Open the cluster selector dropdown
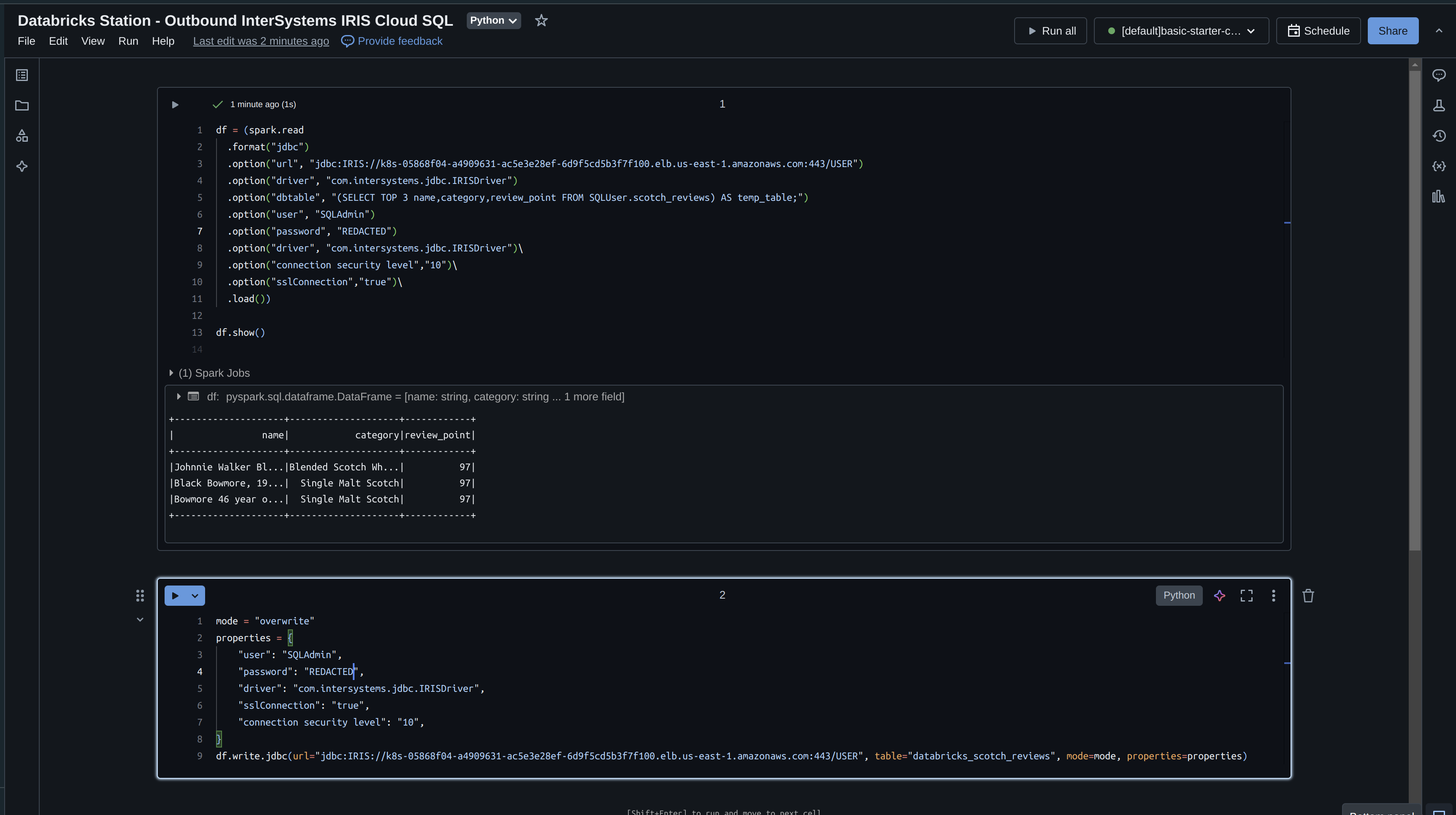The width and height of the screenshot is (1456, 815). [1181, 31]
